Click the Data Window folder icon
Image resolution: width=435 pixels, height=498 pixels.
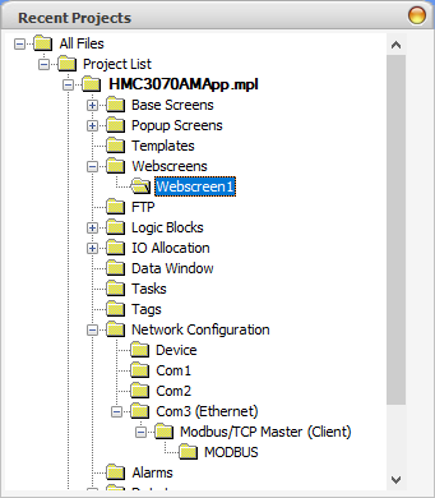click(x=116, y=268)
